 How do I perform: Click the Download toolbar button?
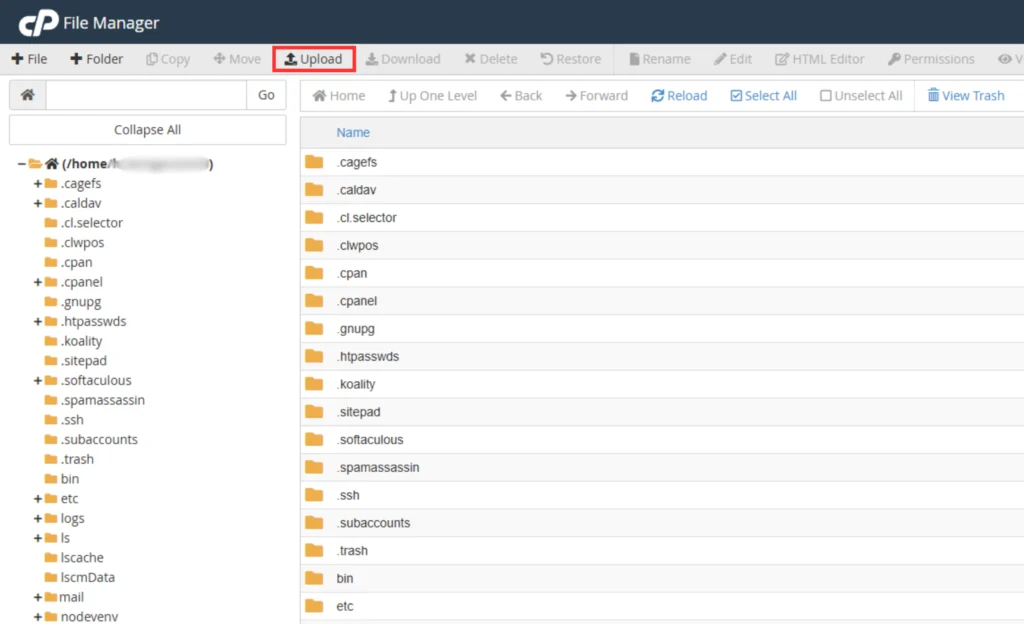403,59
